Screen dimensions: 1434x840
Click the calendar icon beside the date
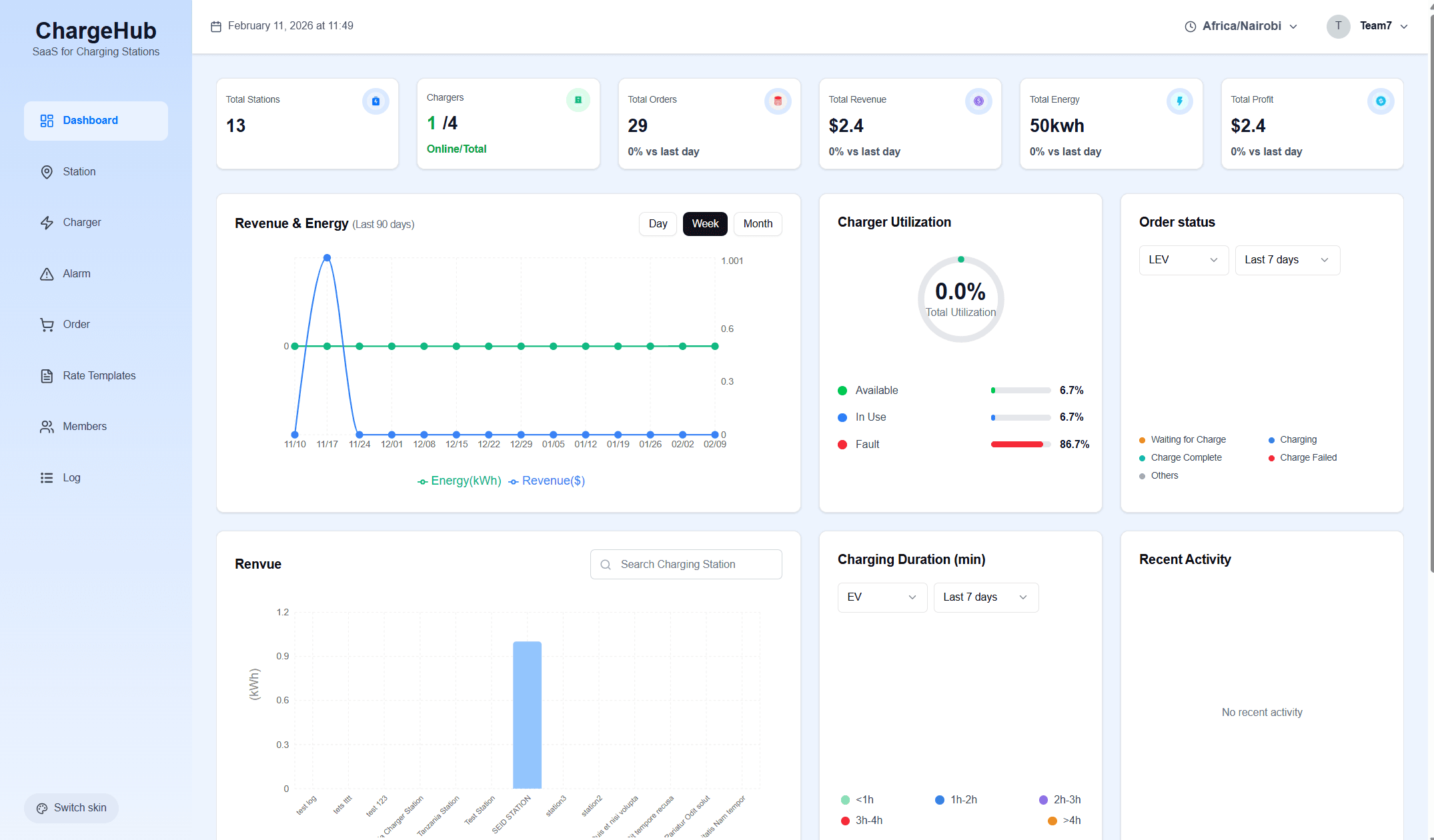[x=216, y=27]
